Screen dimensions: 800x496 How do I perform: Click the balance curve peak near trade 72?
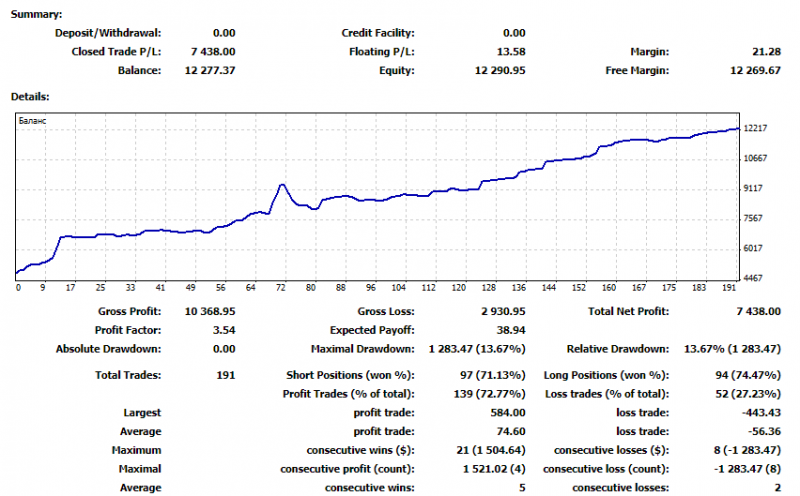pos(282,185)
